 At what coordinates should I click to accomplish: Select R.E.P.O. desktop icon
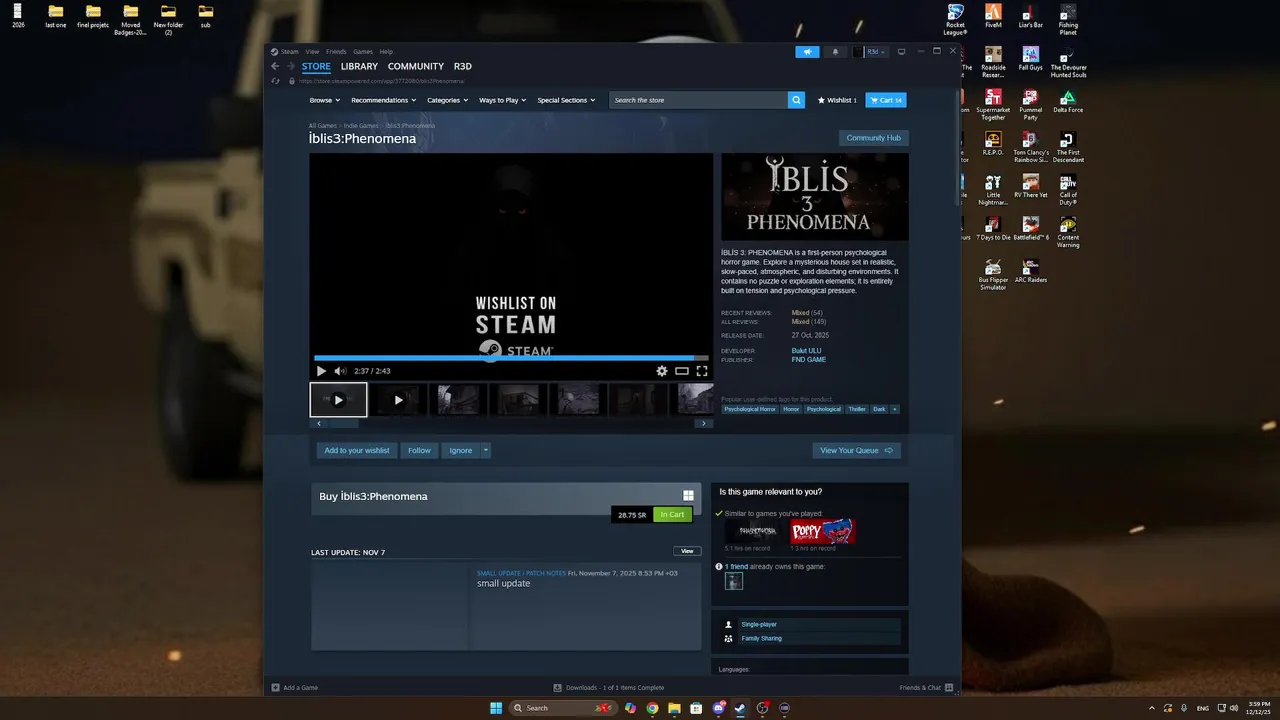[993, 144]
